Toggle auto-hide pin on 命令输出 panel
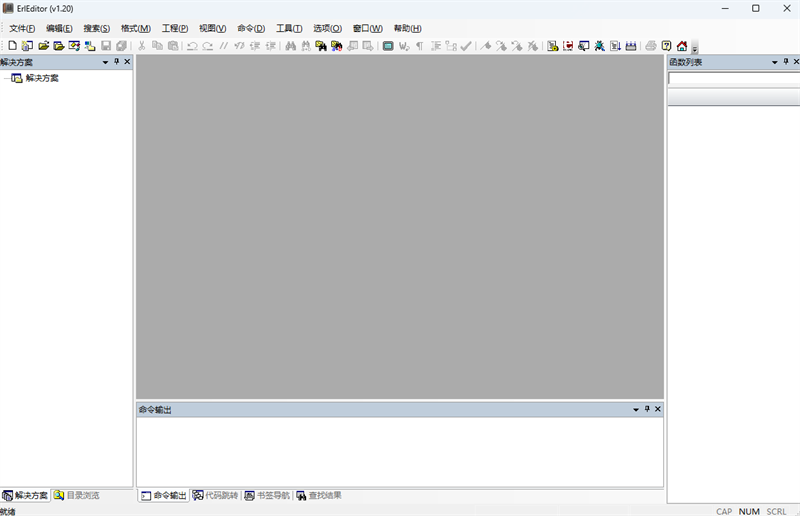Image resolution: width=800 pixels, height=516 pixels. [x=647, y=409]
